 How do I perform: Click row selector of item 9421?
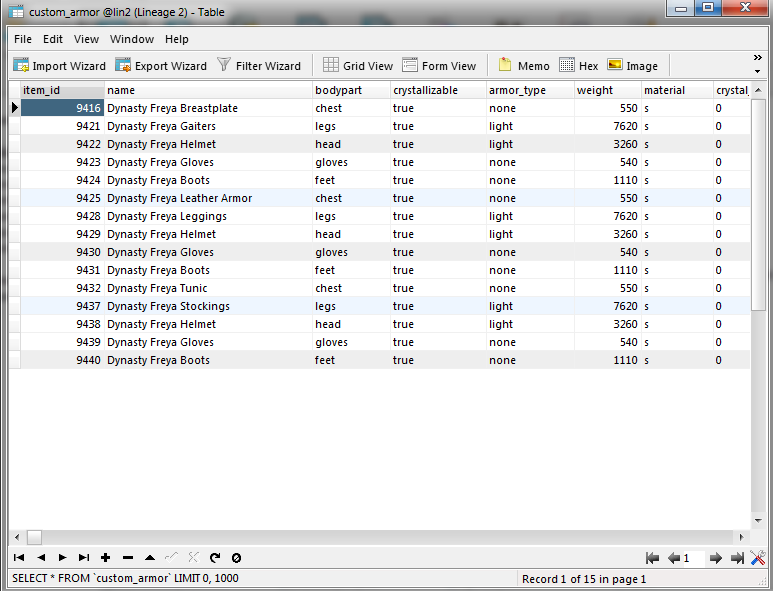14,126
